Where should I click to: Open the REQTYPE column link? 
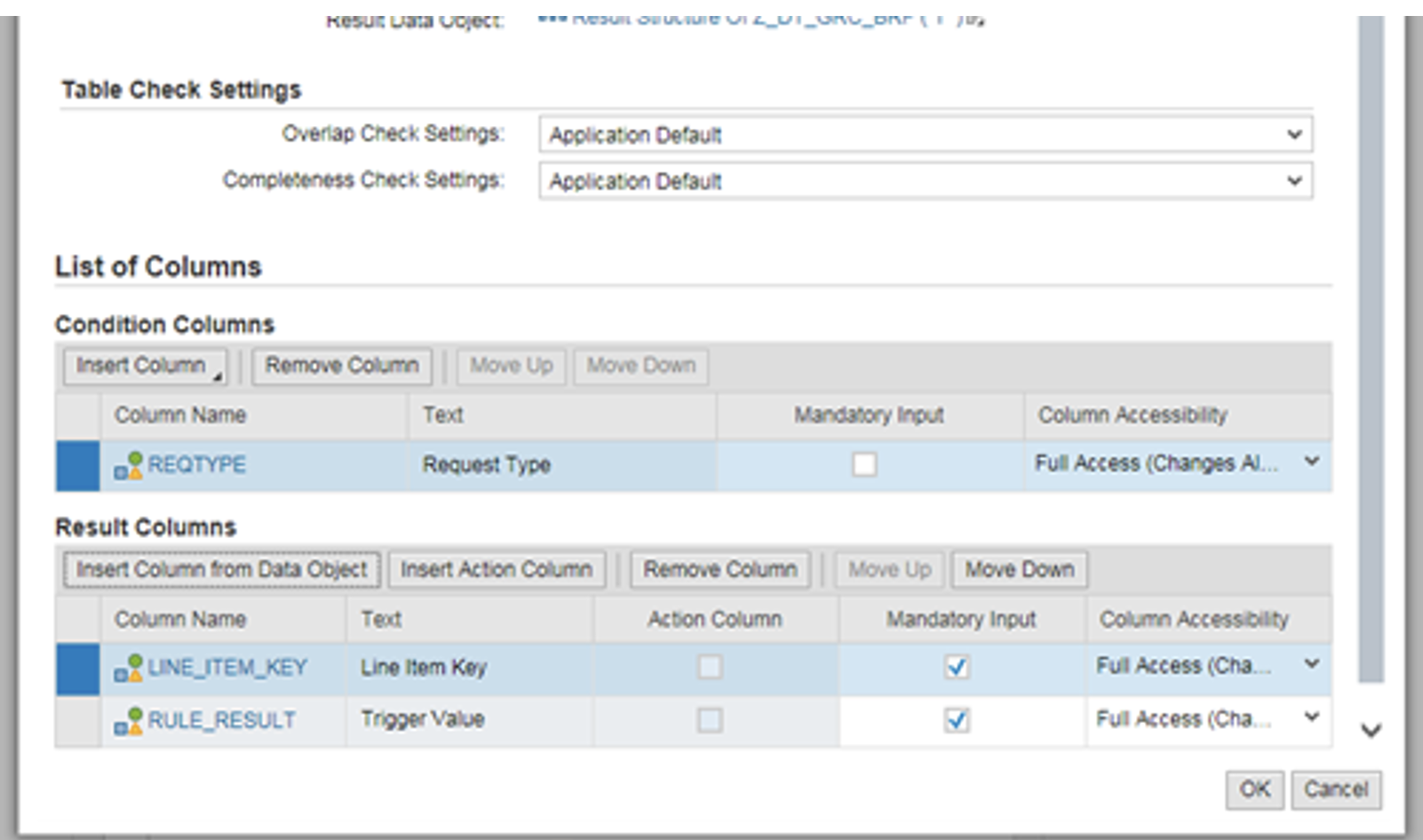point(196,465)
